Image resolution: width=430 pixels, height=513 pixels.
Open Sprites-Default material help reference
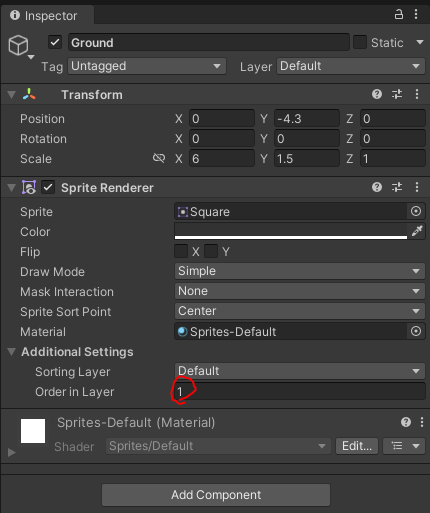click(x=406, y=422)
